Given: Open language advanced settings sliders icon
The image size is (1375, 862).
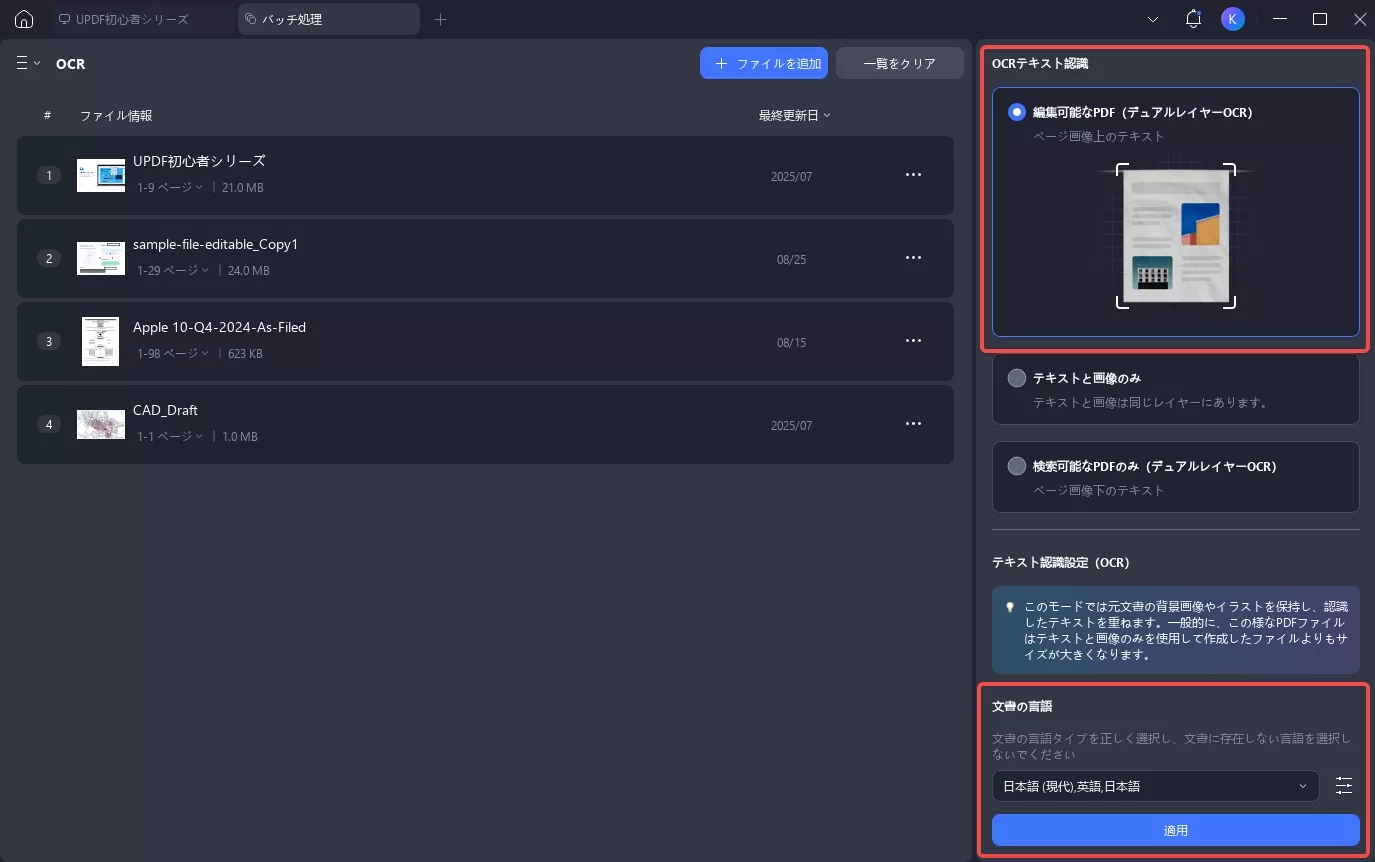Looking at the screenshot, I should tap(1344, 786).
